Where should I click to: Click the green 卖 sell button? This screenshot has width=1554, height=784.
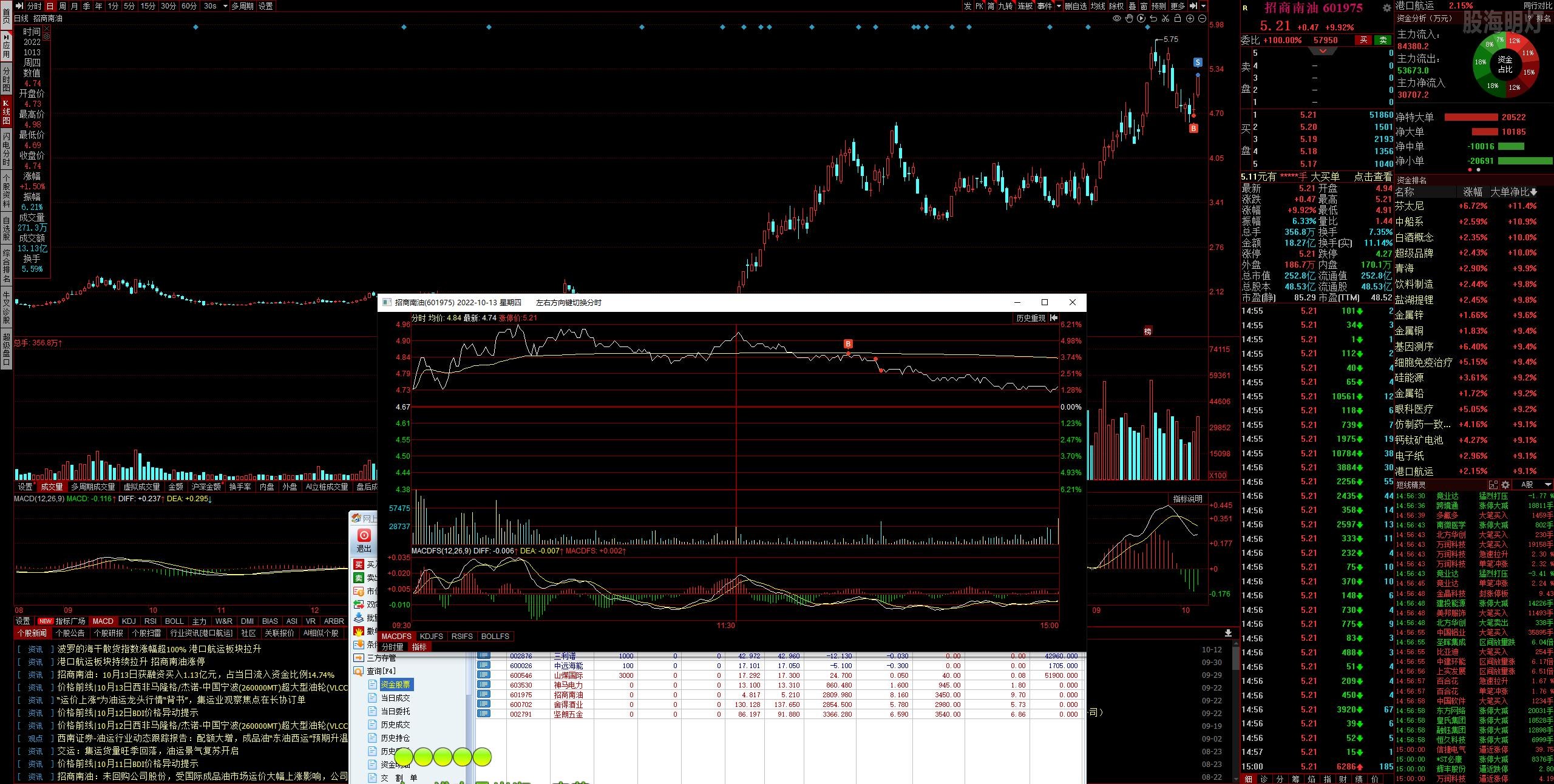(1383, 40)
